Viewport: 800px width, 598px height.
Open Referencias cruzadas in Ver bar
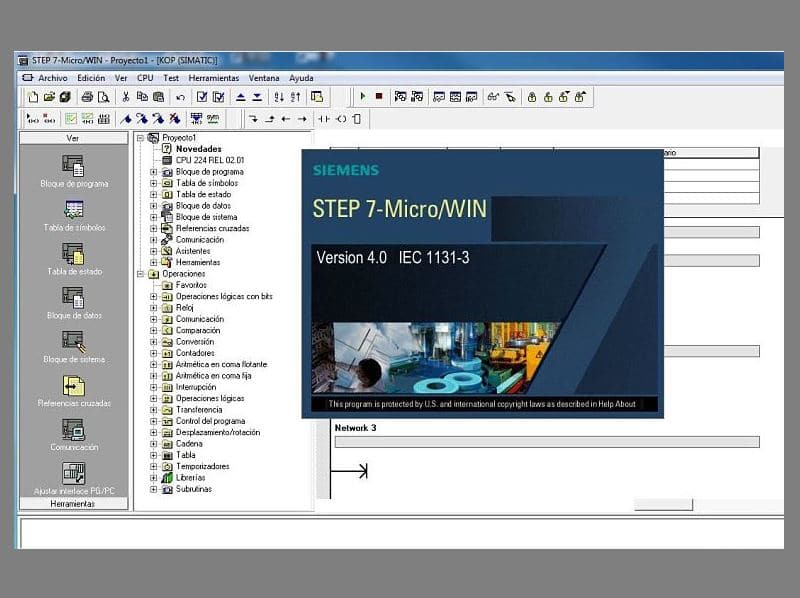[73, 391]
